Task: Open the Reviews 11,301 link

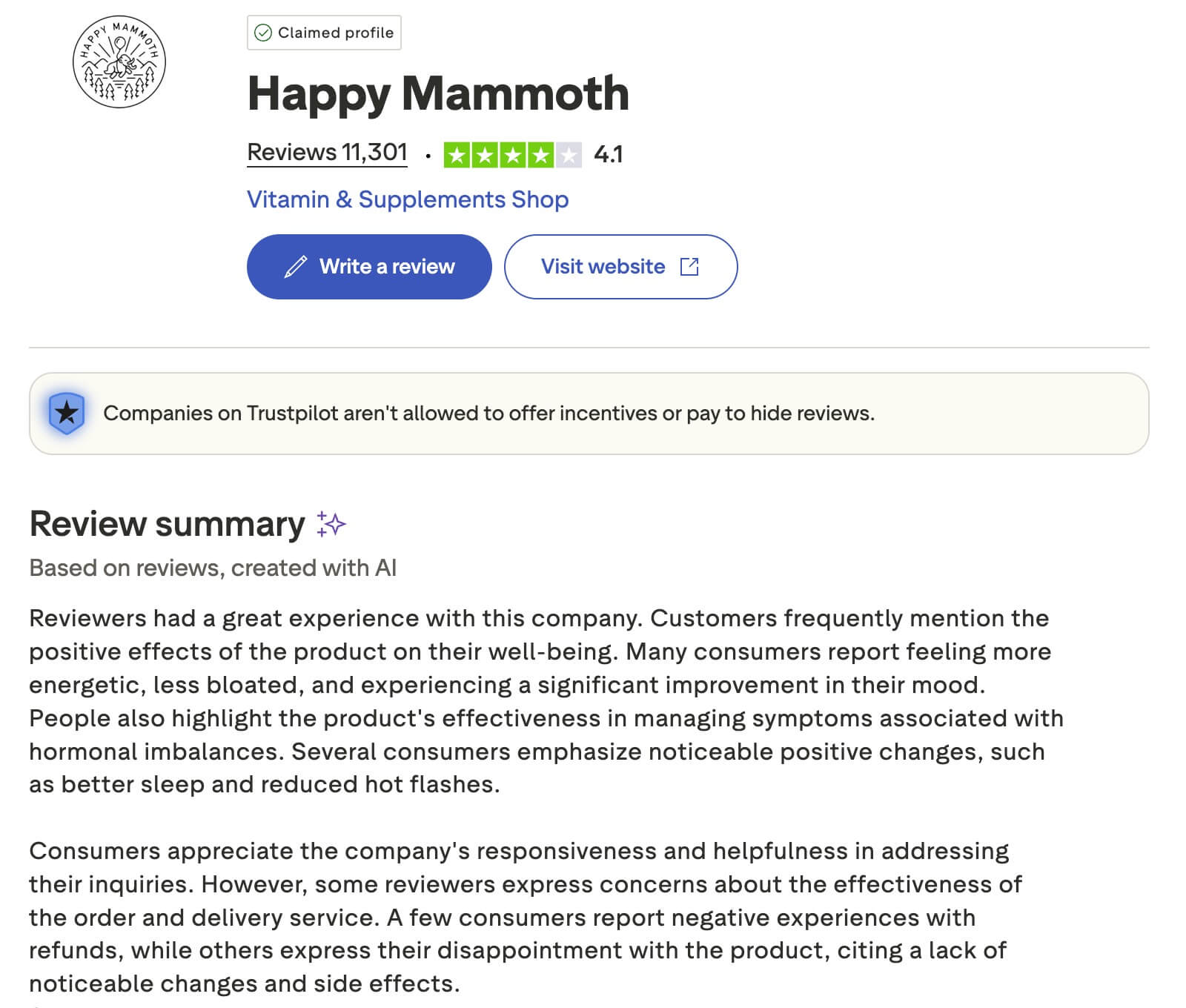Action: [x=327, y=153]
